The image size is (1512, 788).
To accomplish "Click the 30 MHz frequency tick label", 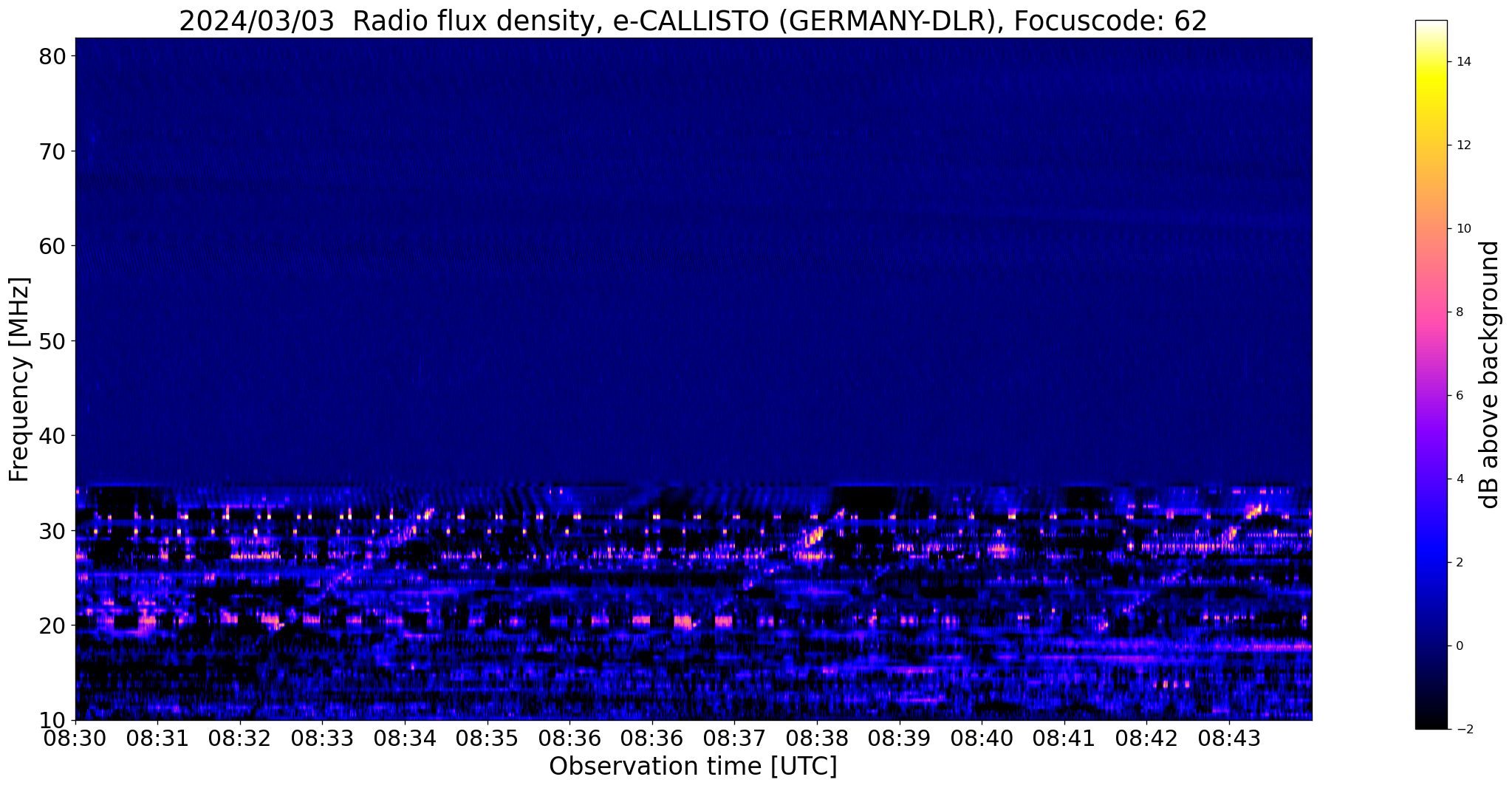I will pos(54,530).
